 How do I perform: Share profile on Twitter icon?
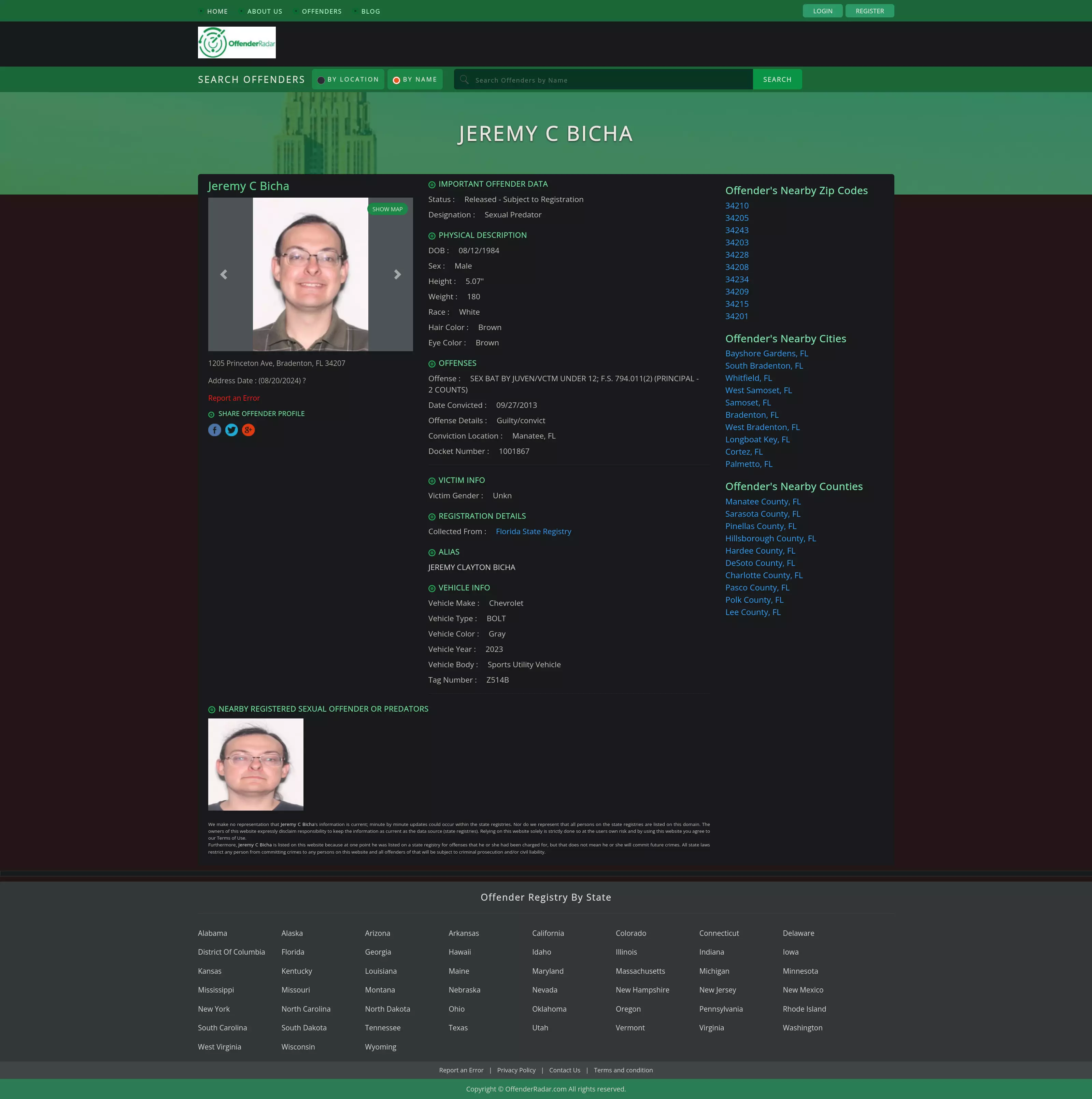(231, 430)
